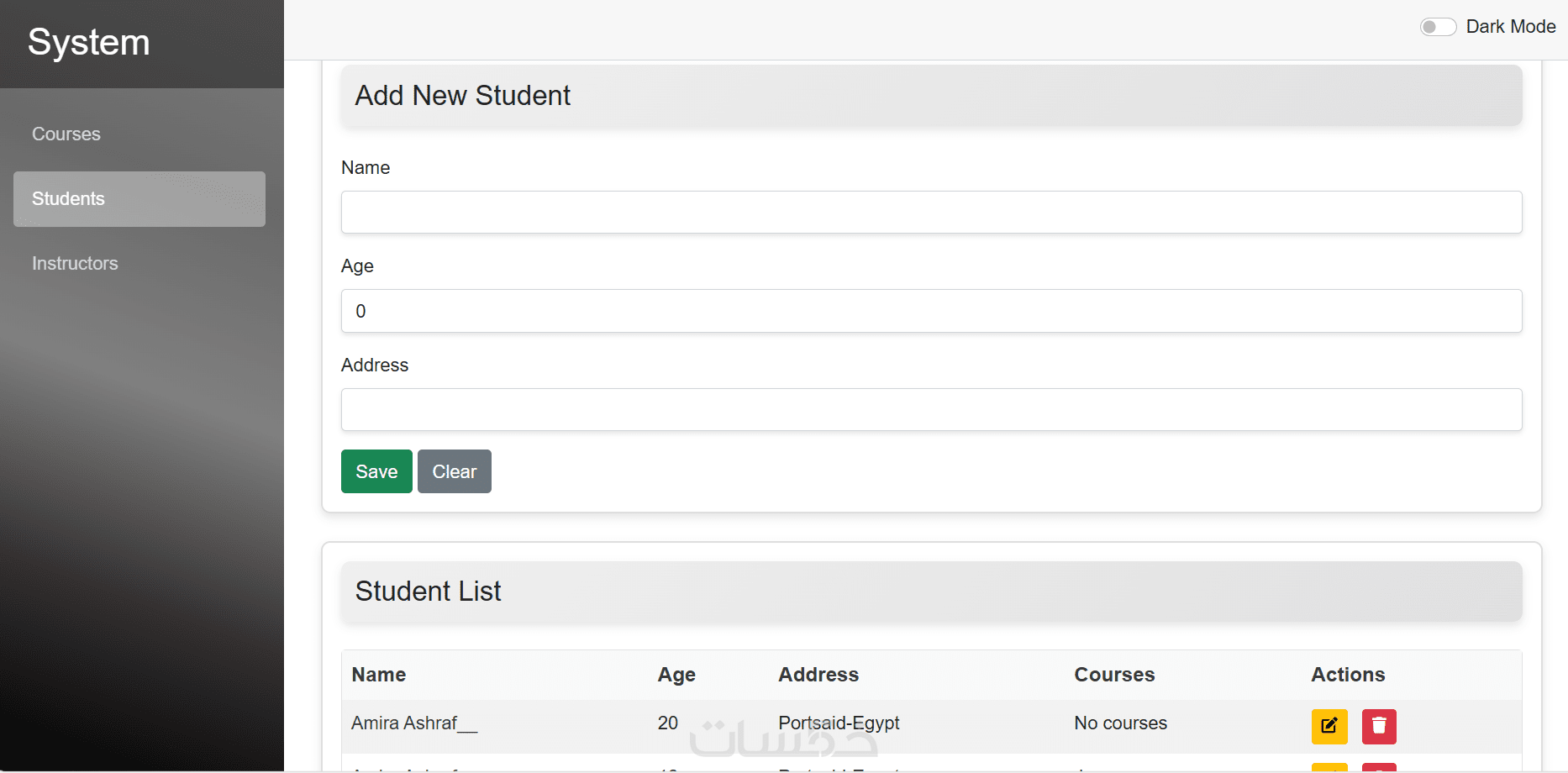Click the Name table column header
Image resolution: width=1568 pixels, height=773 pixels.
click(379, 675)
